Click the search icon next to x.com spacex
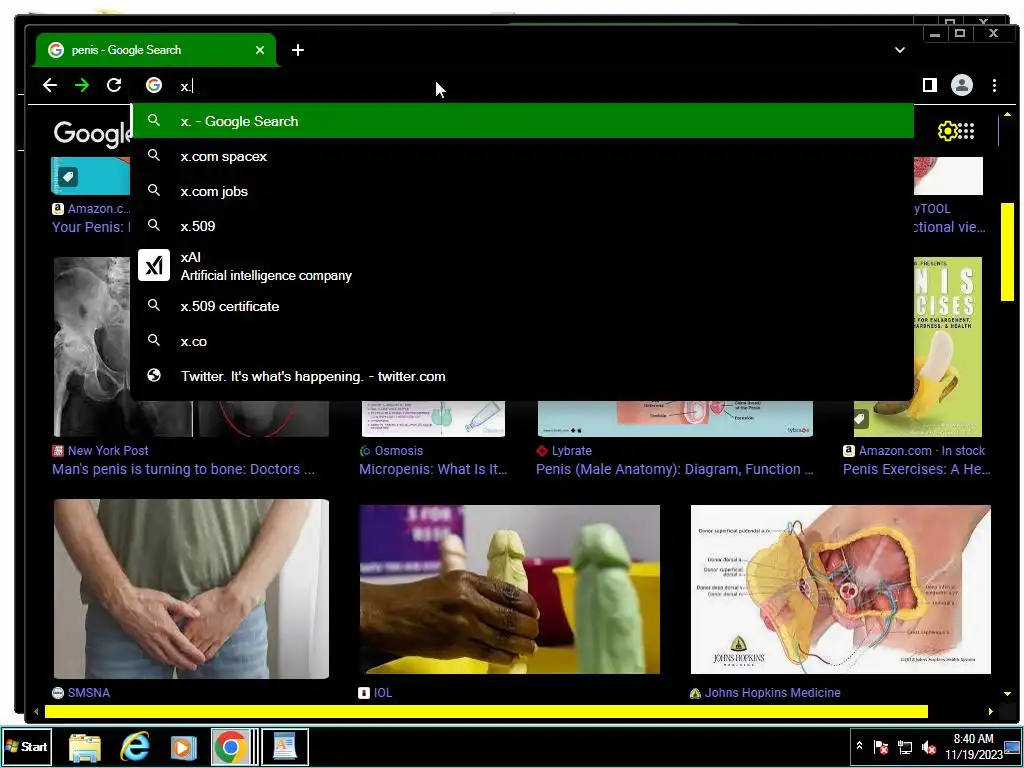The image size is (1024, 768). [x=154, y=155]
